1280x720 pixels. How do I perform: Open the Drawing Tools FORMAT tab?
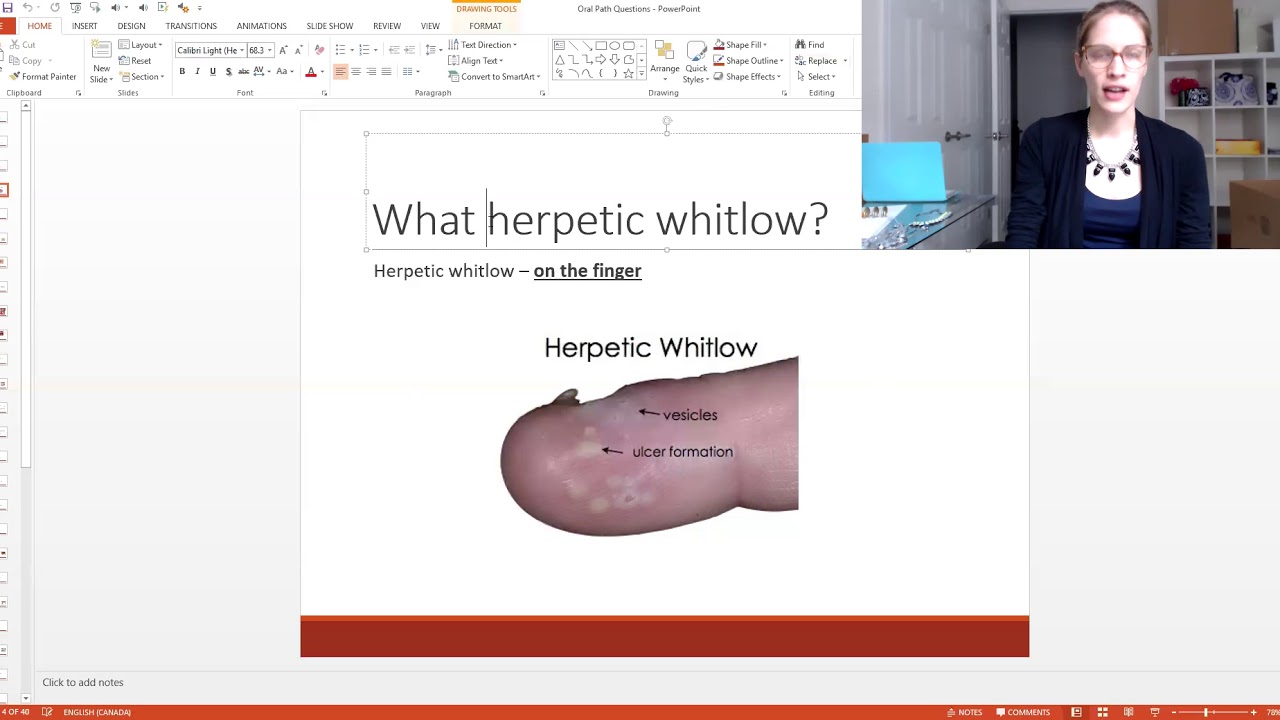coord(485,26)
